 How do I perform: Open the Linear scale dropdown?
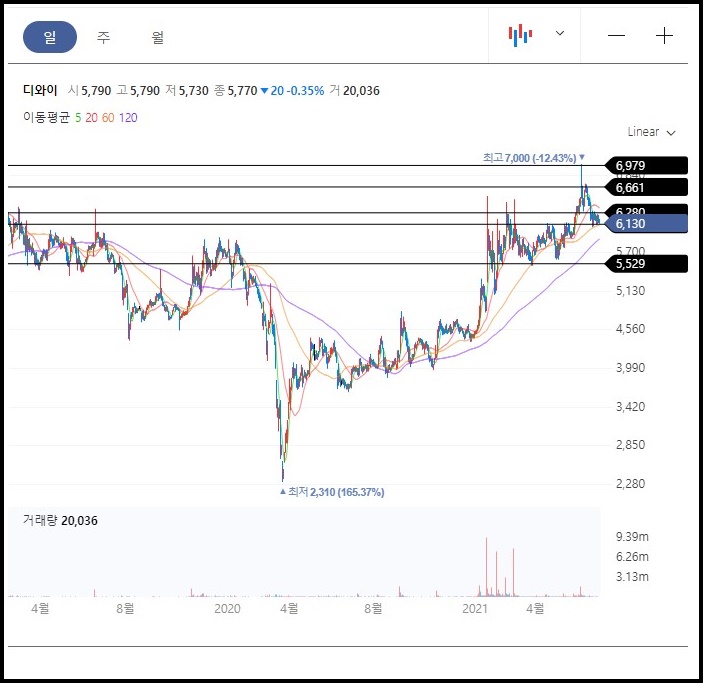pyautogui.click(x=651, y=132)
